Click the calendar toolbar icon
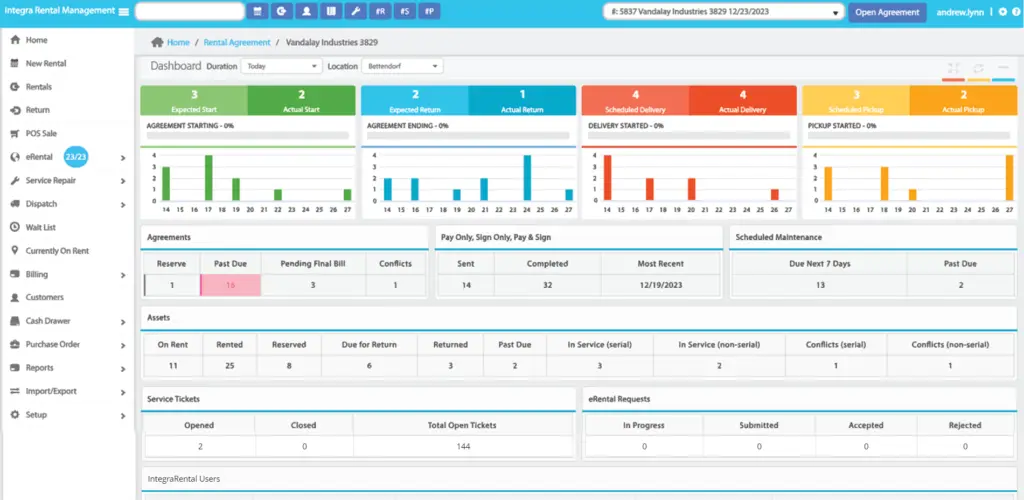 257,11
